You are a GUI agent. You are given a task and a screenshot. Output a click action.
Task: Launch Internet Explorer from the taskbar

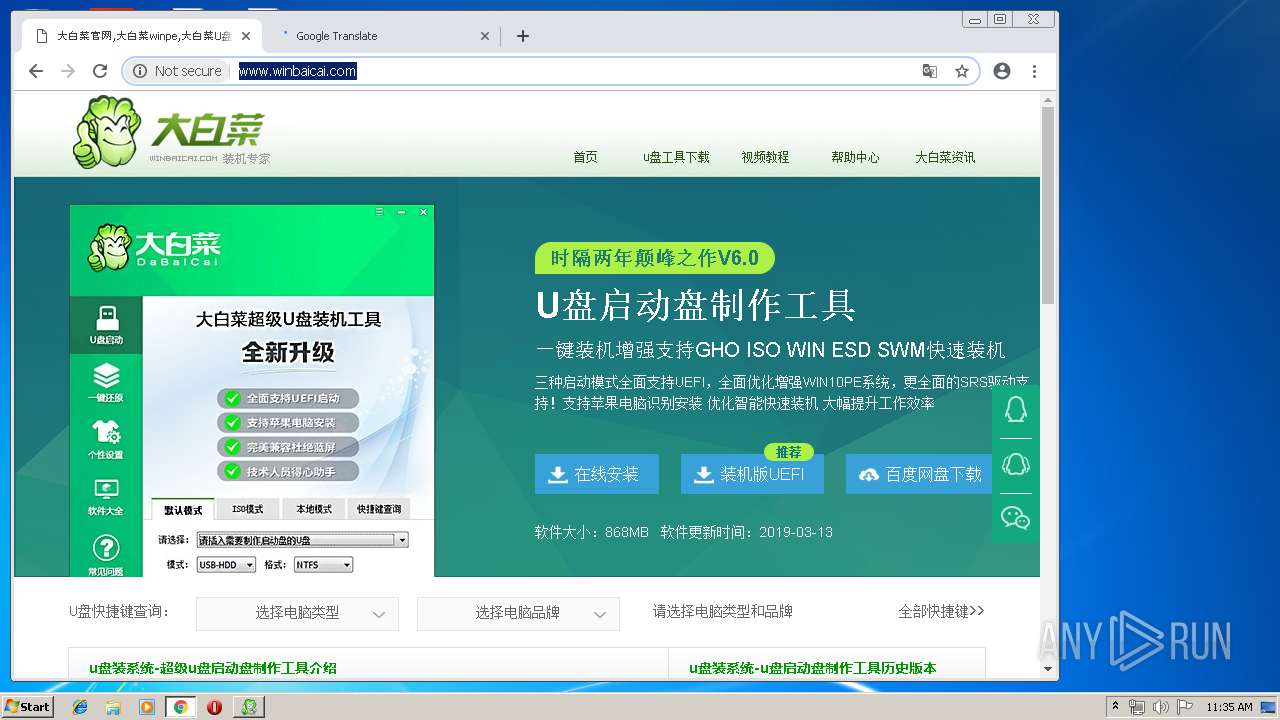tap(80, 707)
